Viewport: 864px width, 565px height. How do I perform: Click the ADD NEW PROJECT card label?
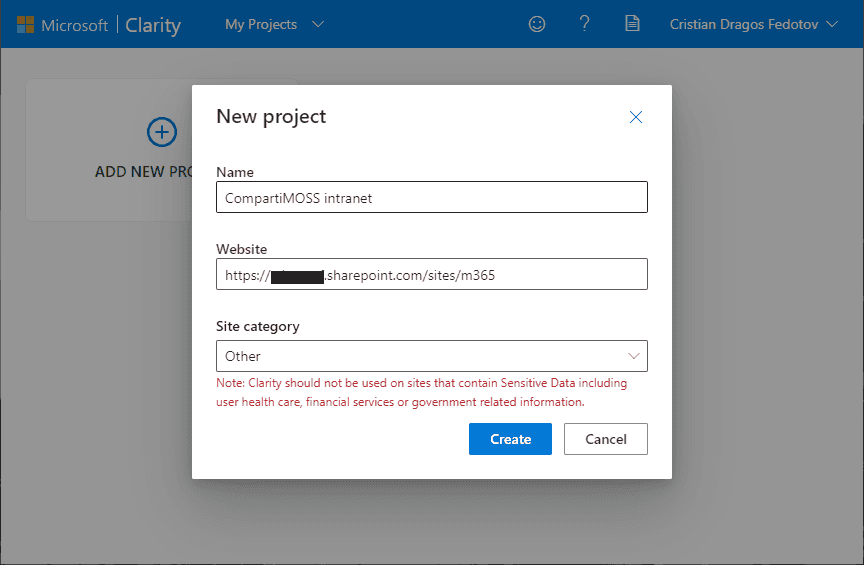143,172
